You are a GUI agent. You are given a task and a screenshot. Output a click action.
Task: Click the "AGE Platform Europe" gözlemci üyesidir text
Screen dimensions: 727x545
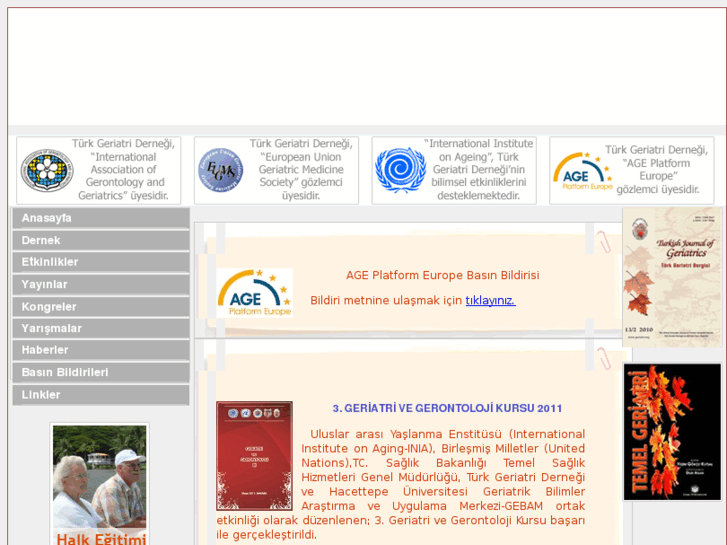tap(657, 170)
